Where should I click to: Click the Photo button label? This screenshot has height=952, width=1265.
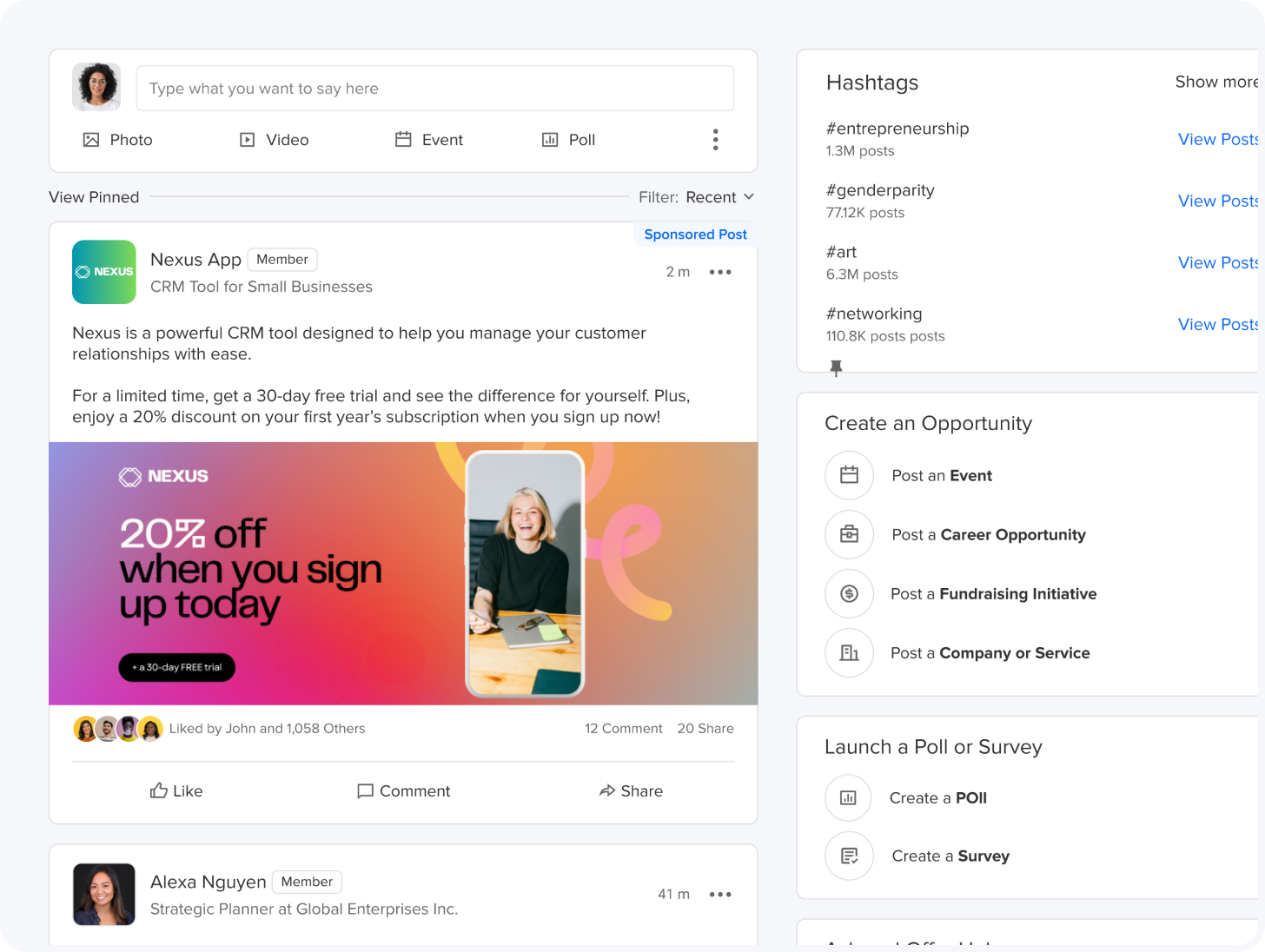point(131,140)
